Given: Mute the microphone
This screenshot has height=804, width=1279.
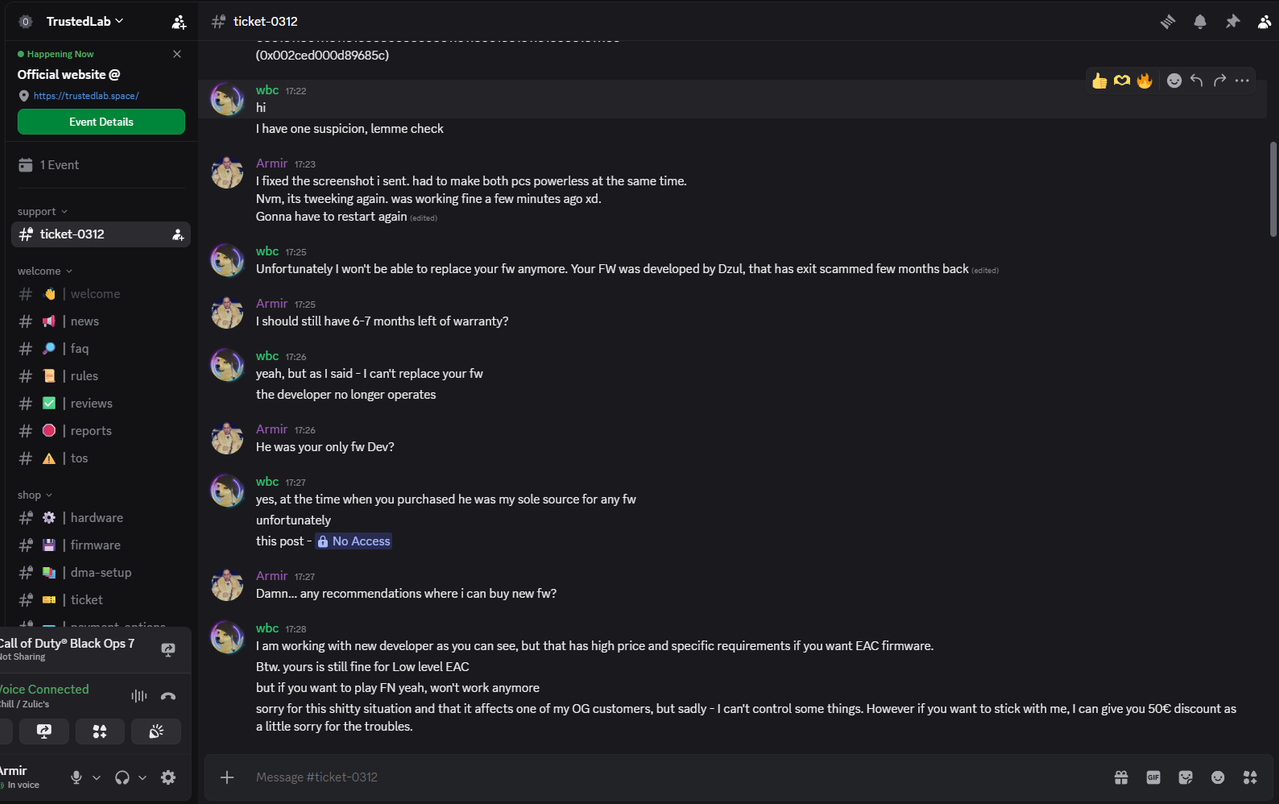Looking at the screenshot, I should [76, 777].
